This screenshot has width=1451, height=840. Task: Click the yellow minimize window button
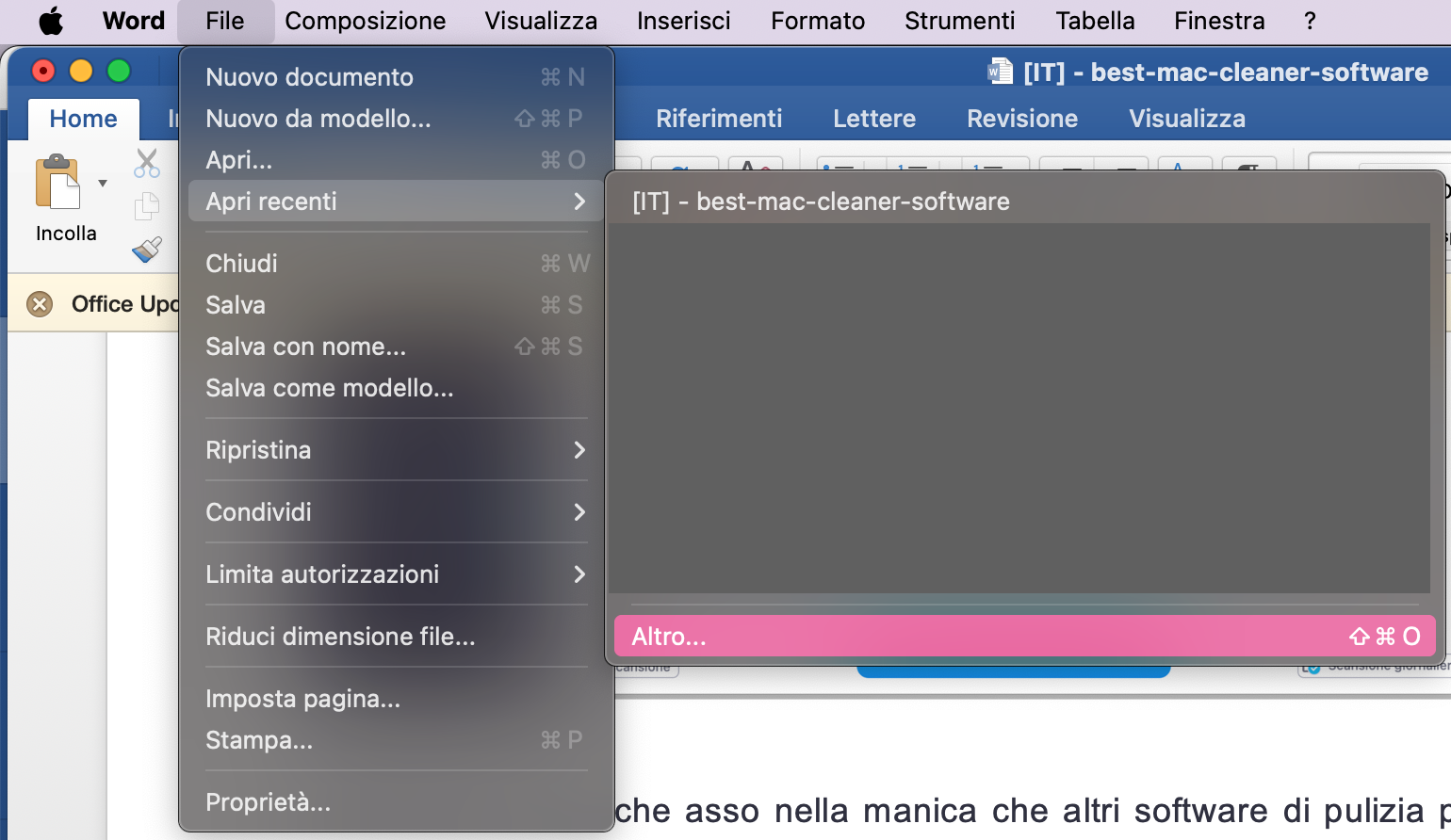(81, 71)
